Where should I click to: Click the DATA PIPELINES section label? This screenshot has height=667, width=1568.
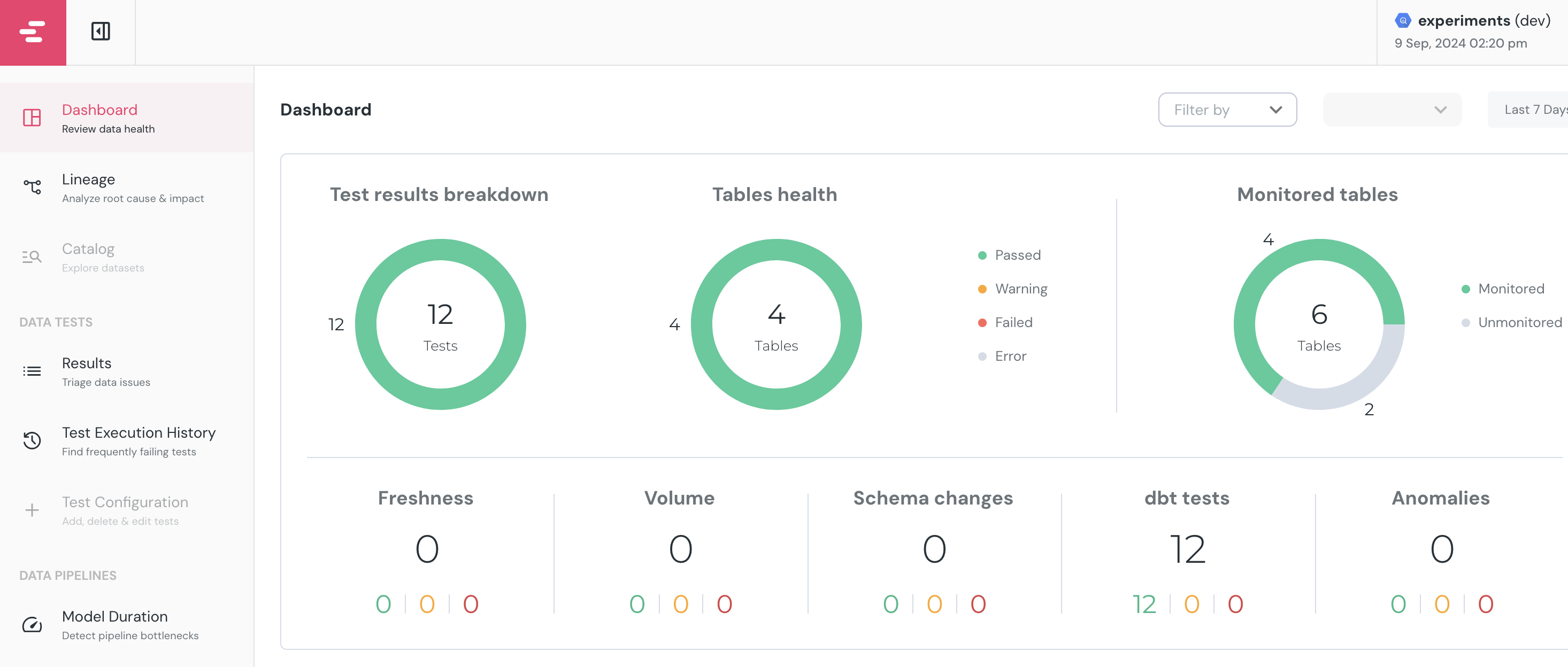pyautogui.click(x=67, y=575)
